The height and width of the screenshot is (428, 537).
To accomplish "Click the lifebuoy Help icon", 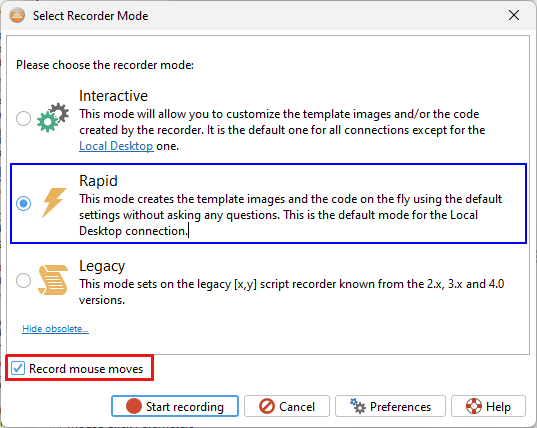I will click(474, 406).
